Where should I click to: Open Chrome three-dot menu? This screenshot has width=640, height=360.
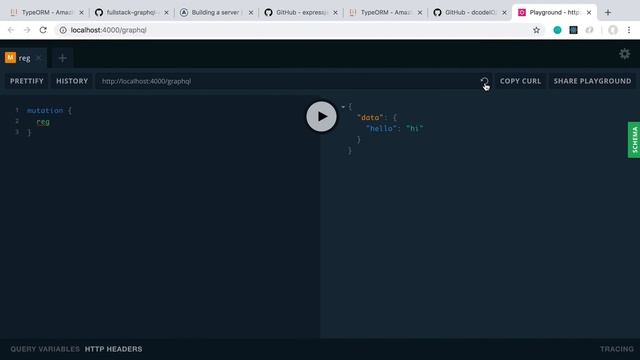click(629, 30)
